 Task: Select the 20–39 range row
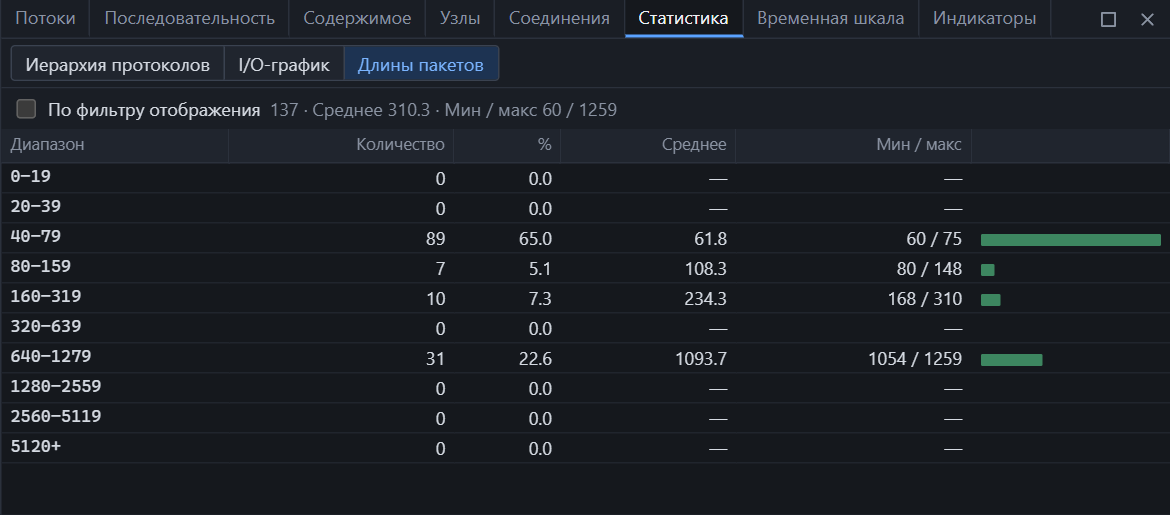[585, 207]
